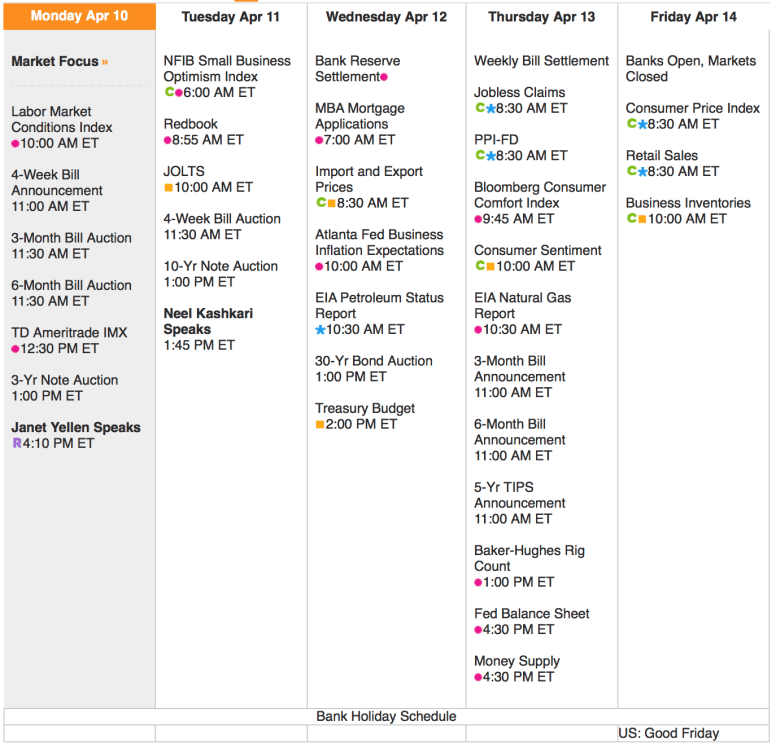The image size is (776, 748).
Task: Select the Friday Apr 14 column header
Action: 693,17
